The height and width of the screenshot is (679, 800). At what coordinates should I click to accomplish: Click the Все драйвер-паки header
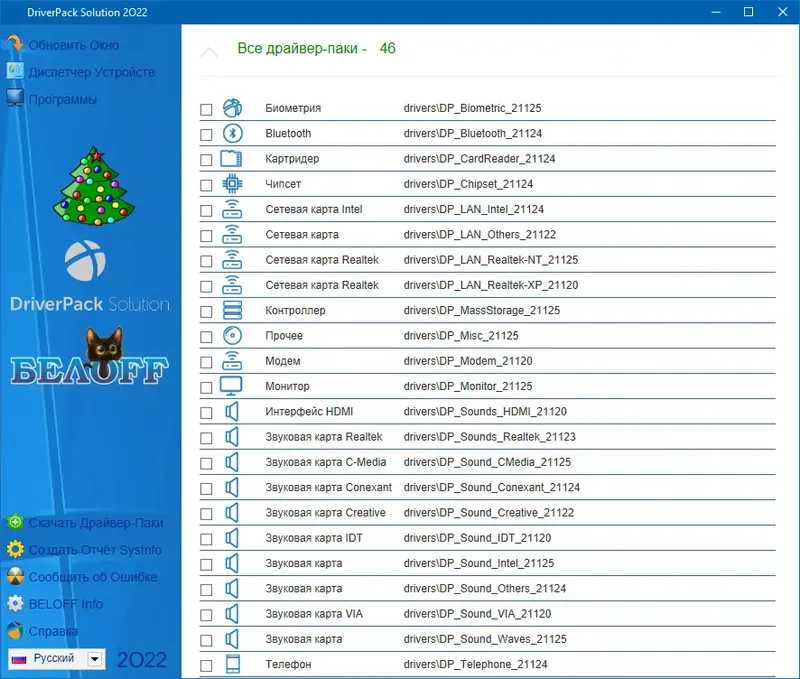pos(316,48)
